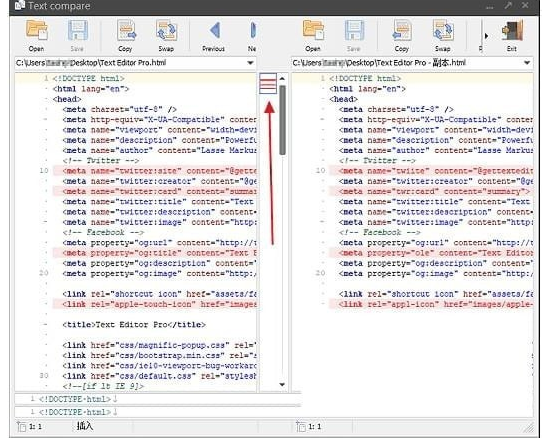The image size is (542, 439).
Task: Click the scrollbar down arrow
Action: point(282,384)
